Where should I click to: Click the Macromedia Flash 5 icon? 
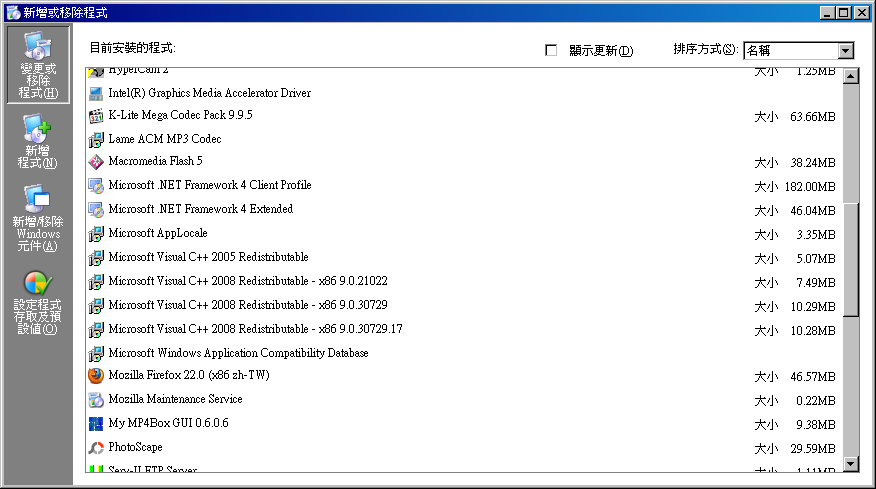coord(96,162)
